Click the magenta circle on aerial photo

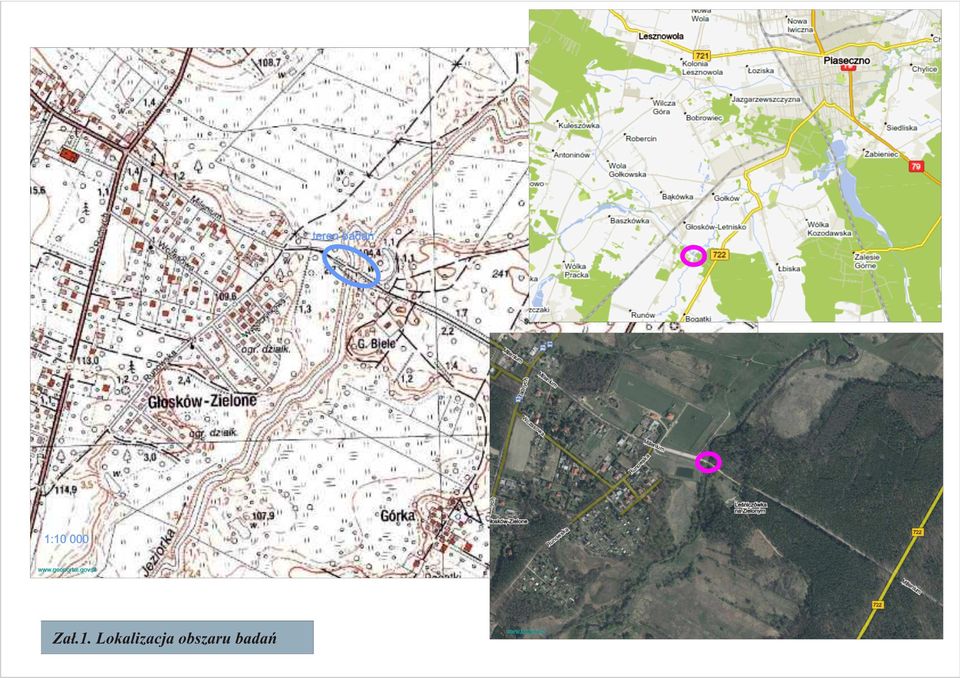coord(708,462)
